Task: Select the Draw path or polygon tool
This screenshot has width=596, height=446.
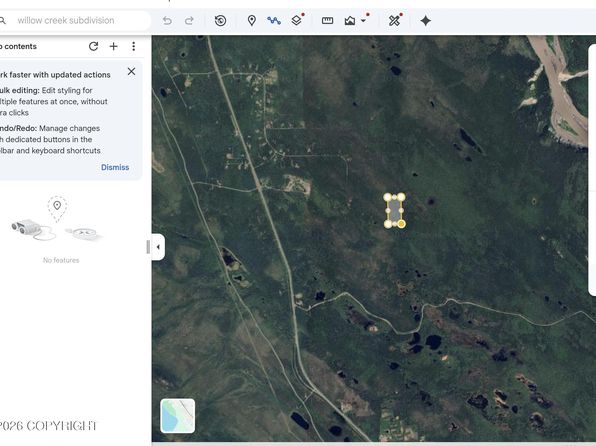Action: click(x=274, y=21)
